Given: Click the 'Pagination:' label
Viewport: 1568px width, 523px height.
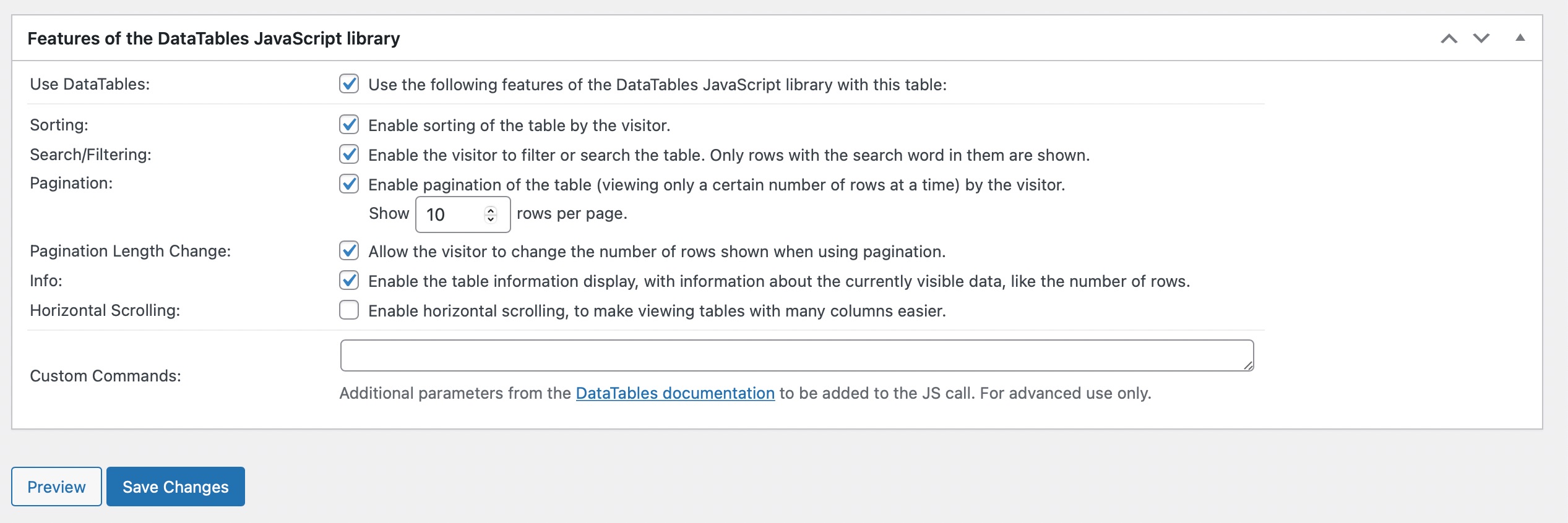Looking at the screenshot, I should 71,183.
